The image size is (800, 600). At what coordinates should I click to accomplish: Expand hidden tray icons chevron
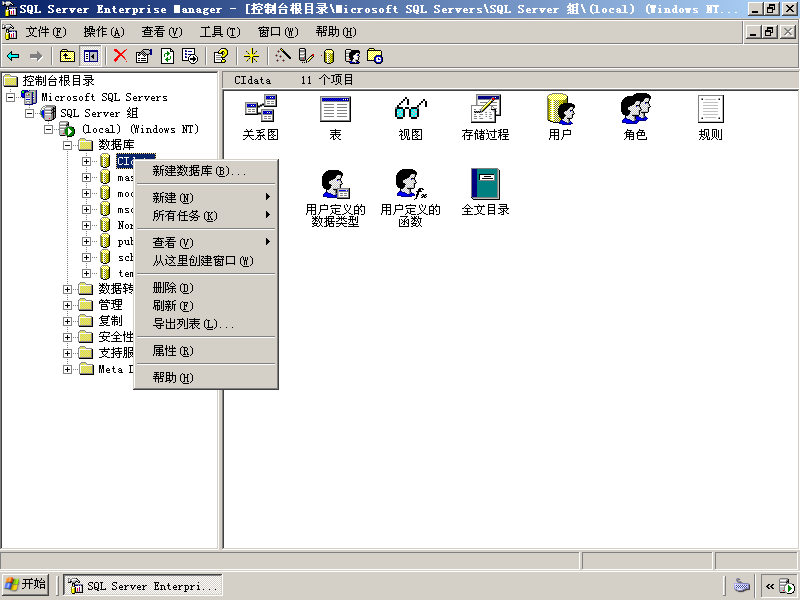coord(770,586)
